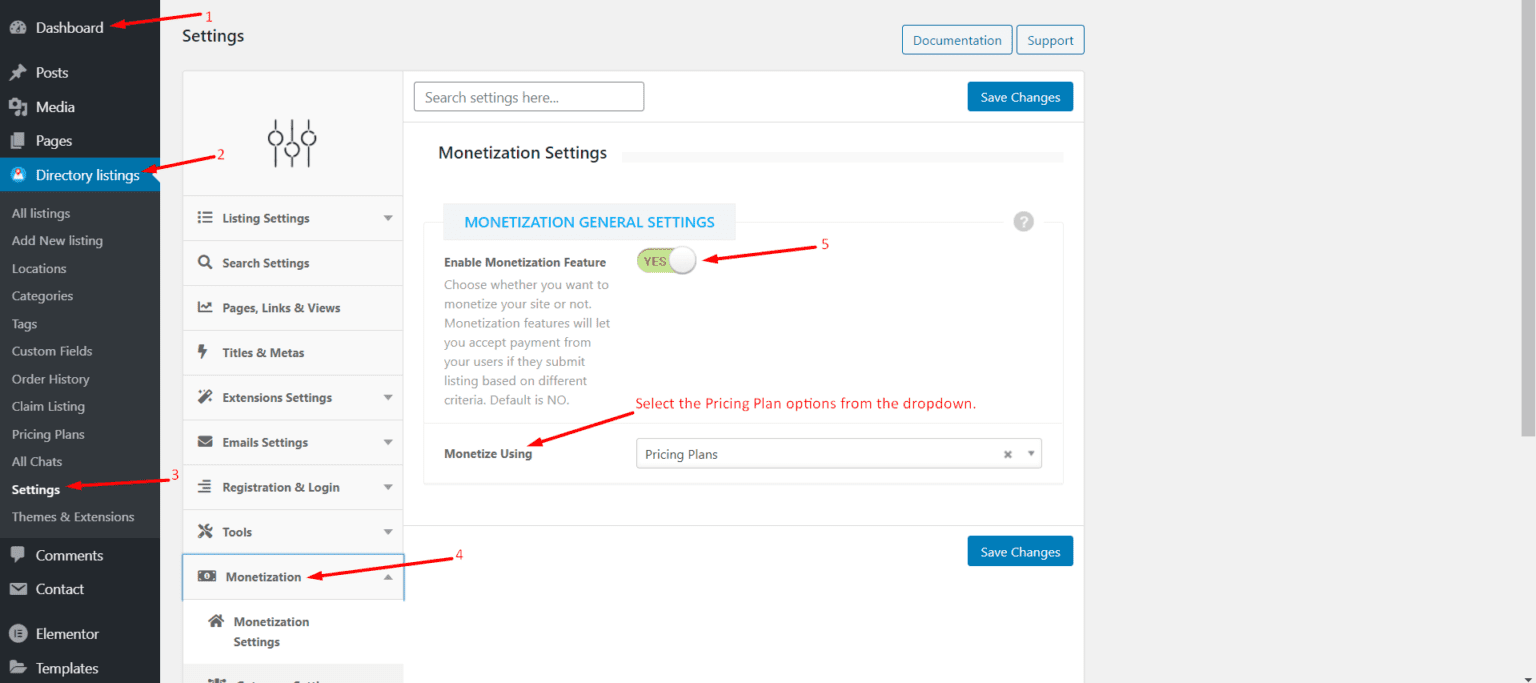Disable the Enable Monetization Feature toggle
Image resolution: width=1536 pixels, height=683 pixels.
pos(666,260)
